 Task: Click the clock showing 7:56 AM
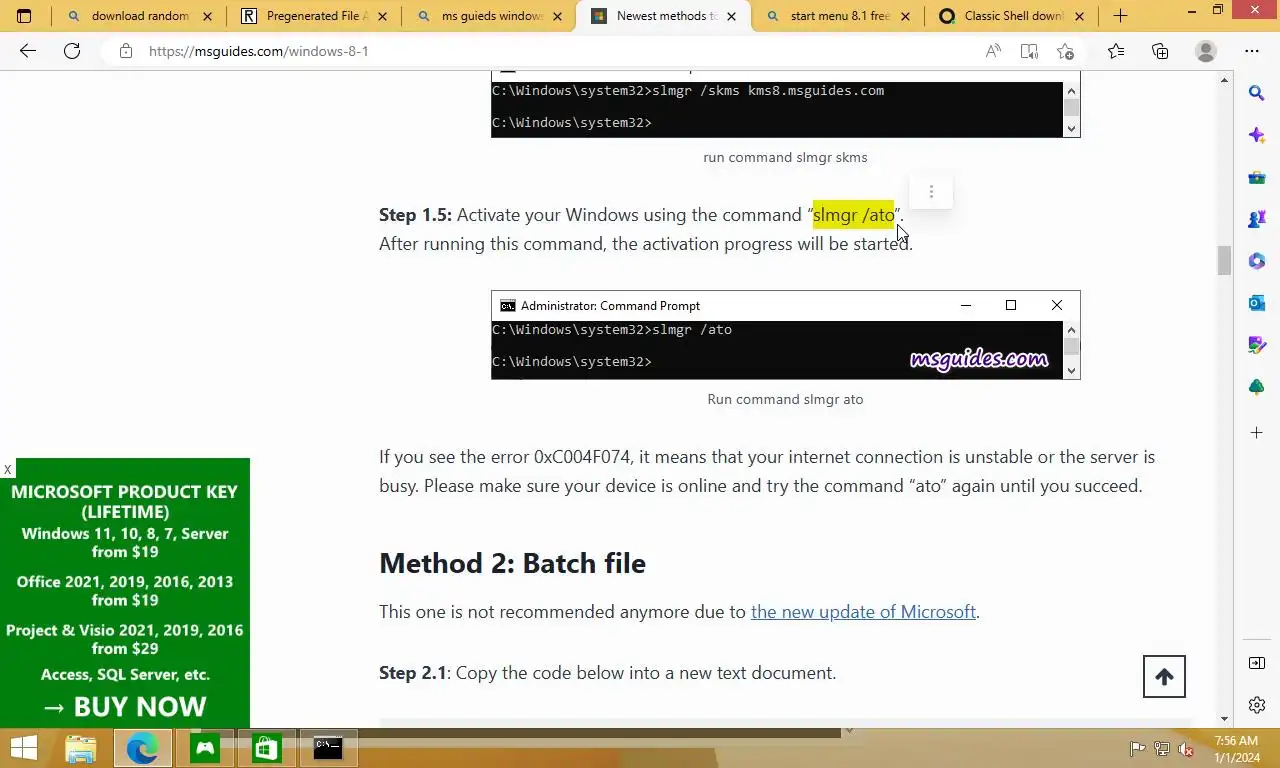pyautogui.click(x=1235, y=741)
